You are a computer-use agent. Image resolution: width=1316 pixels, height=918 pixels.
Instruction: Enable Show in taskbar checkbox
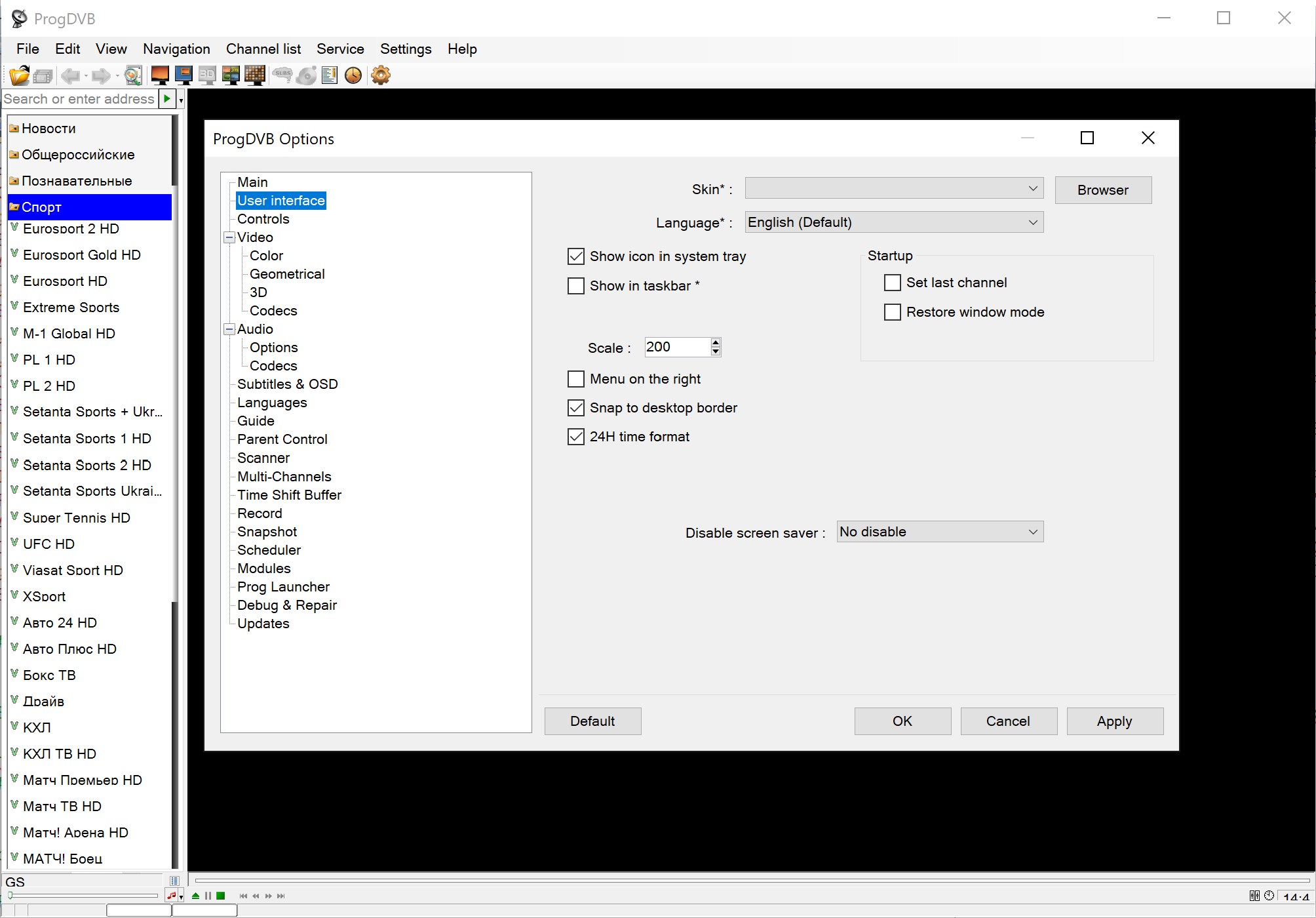(x=576, y=286)
